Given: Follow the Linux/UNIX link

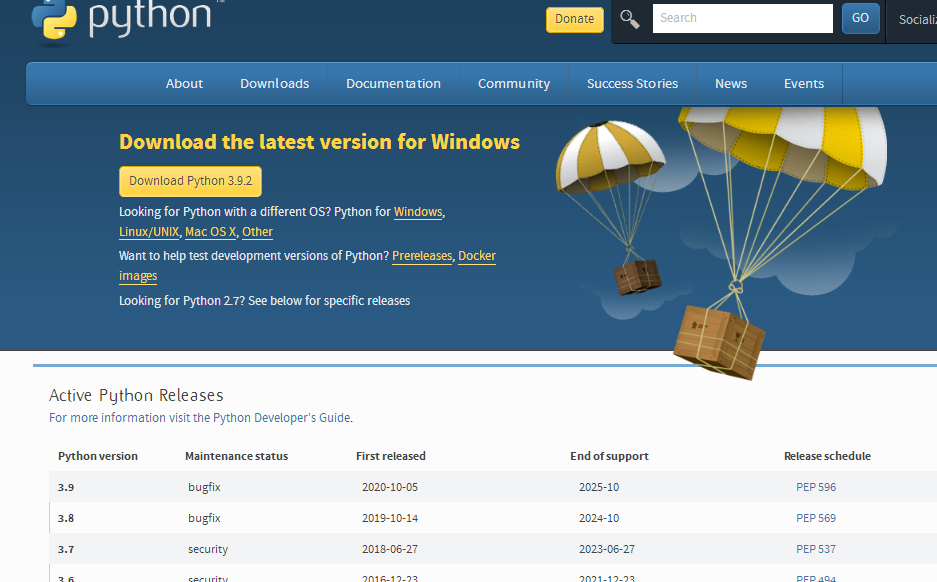Looking at the screenshot, I should coord(149,232).
